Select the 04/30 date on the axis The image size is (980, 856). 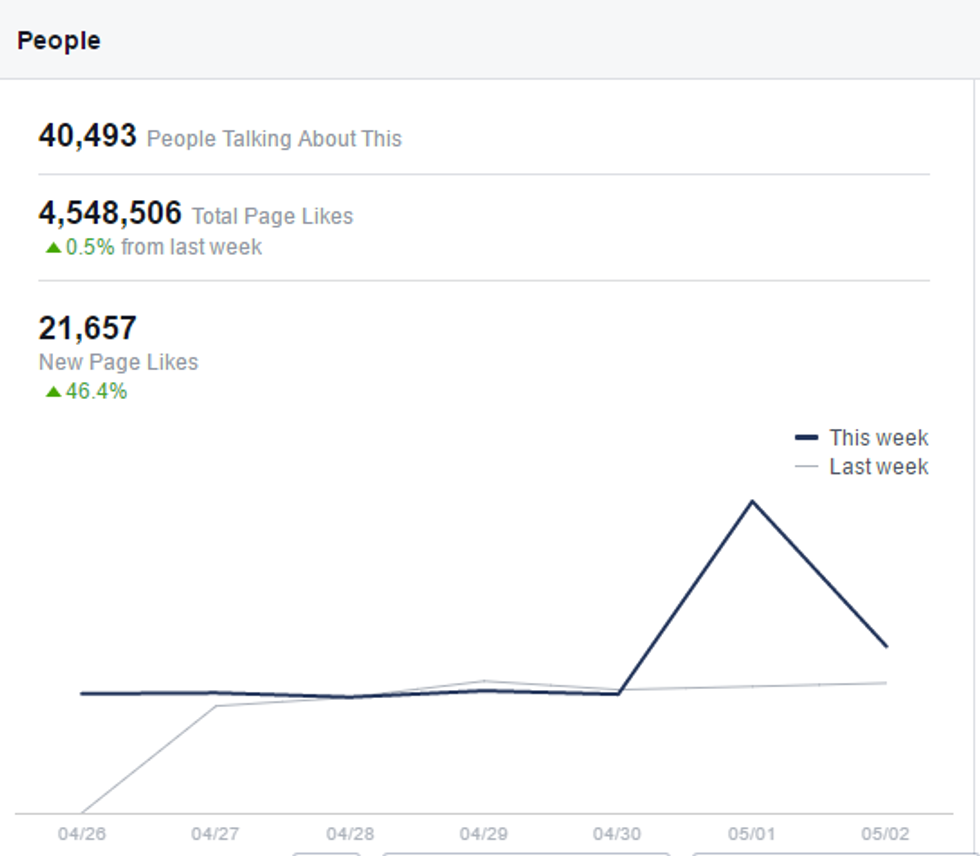(x=618, y=833)
